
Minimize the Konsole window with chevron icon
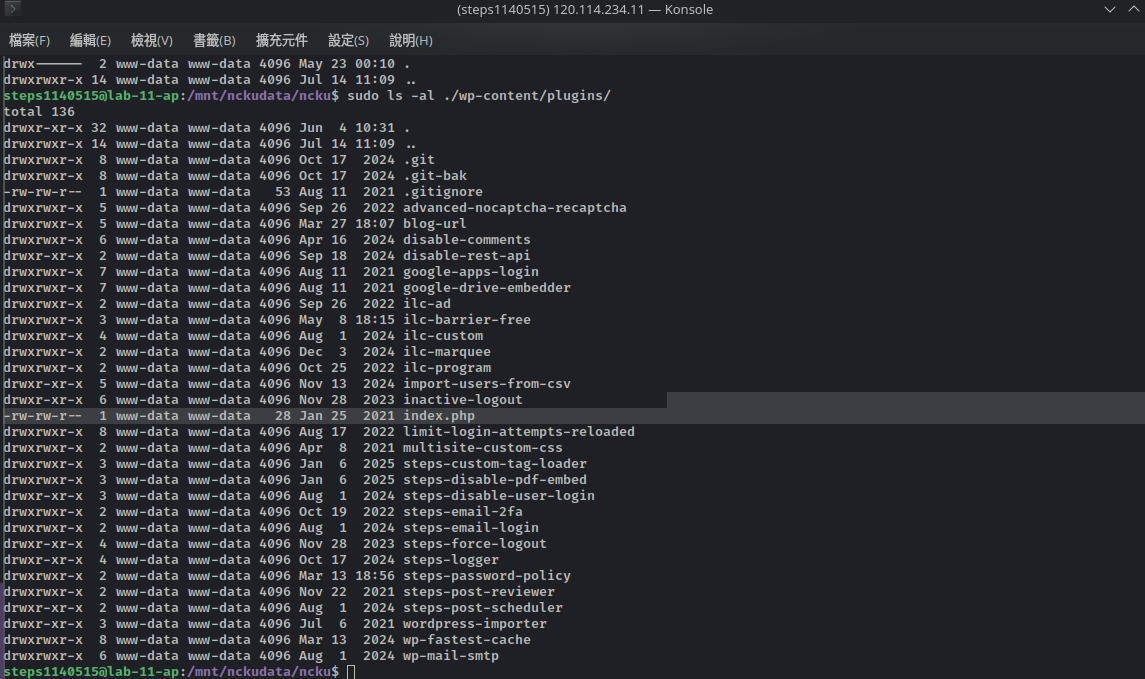(1109, 10)
